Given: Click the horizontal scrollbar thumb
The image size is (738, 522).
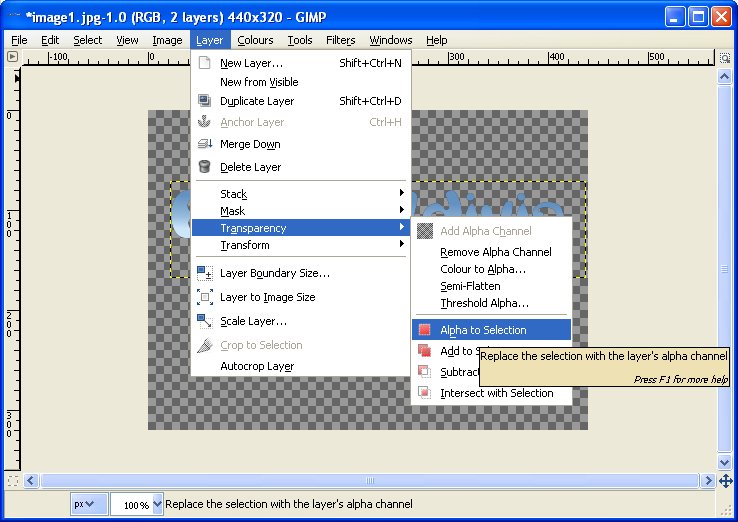Looking at the screenshot, I should (369, 481).
